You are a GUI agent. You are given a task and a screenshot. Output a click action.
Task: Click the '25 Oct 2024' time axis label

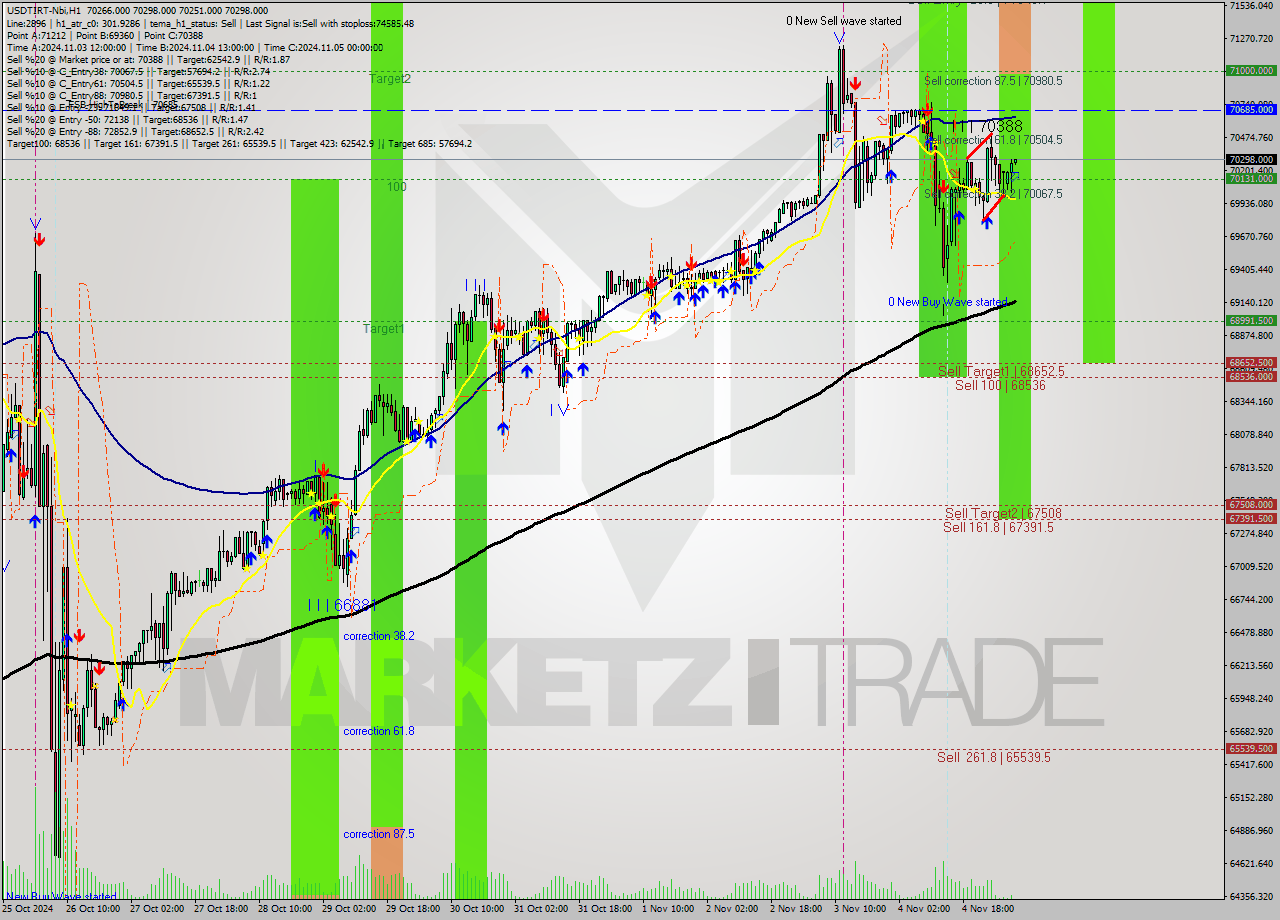pos(27,909)
